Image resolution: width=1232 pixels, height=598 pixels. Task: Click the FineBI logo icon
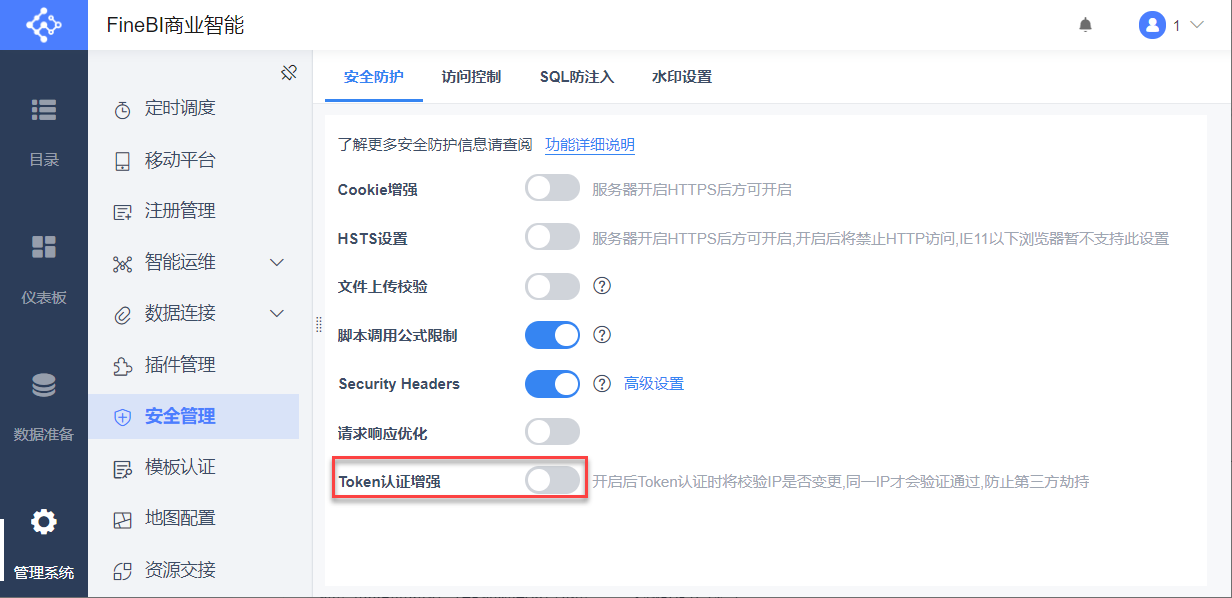click(43, 25)
